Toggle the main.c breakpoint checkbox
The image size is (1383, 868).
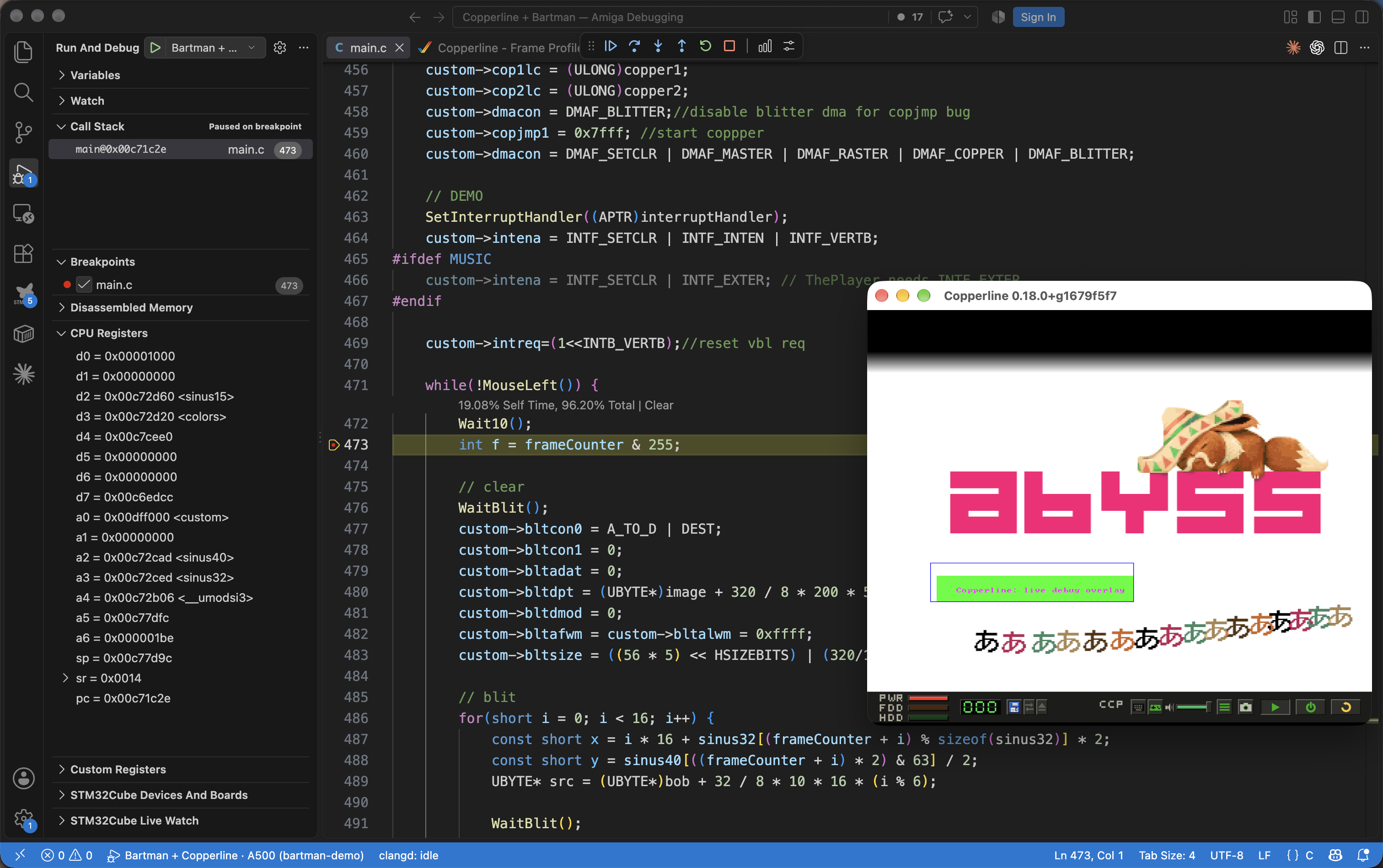tap(85, 285)
